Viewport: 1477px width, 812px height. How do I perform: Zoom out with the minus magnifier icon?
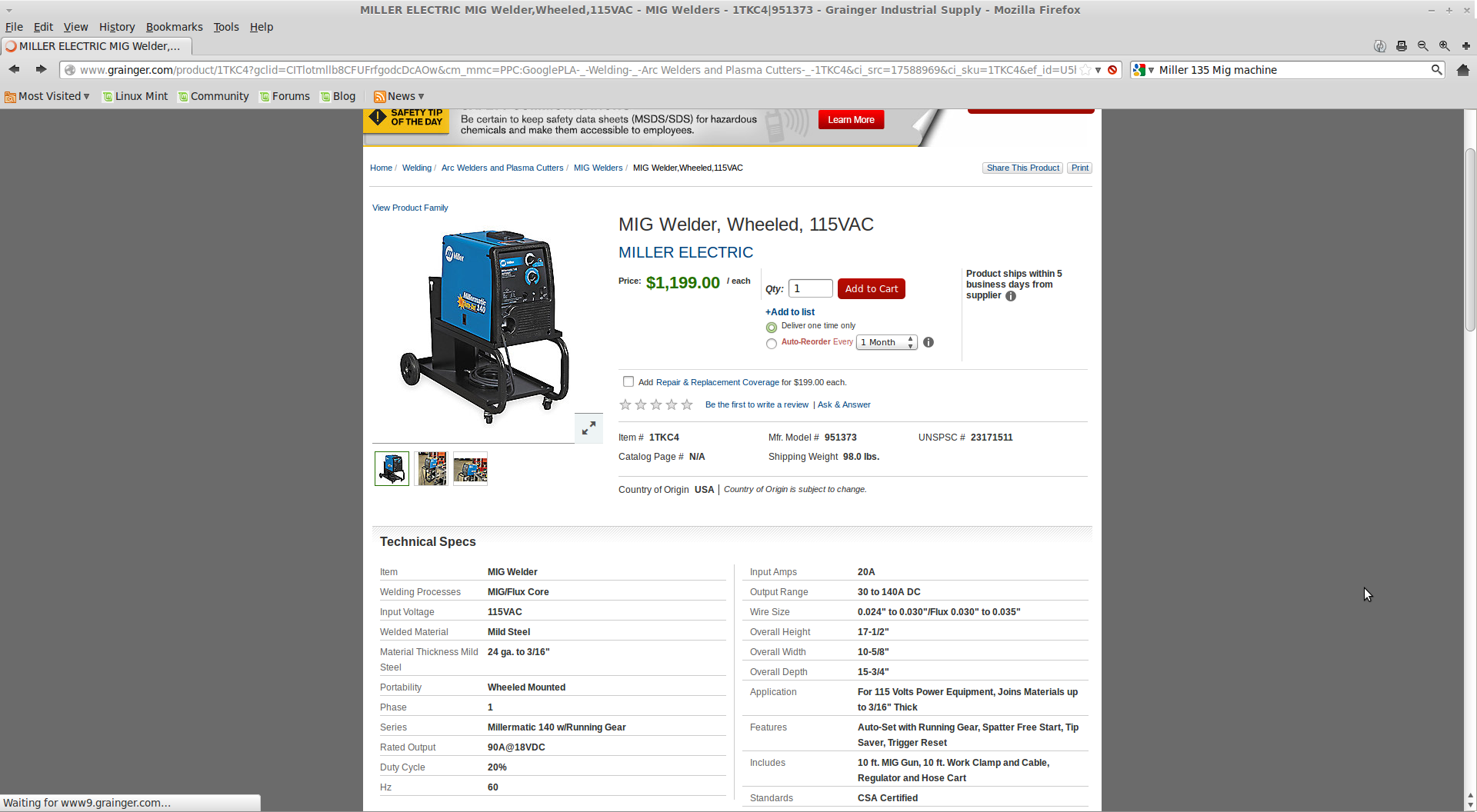pos(1423,46)
